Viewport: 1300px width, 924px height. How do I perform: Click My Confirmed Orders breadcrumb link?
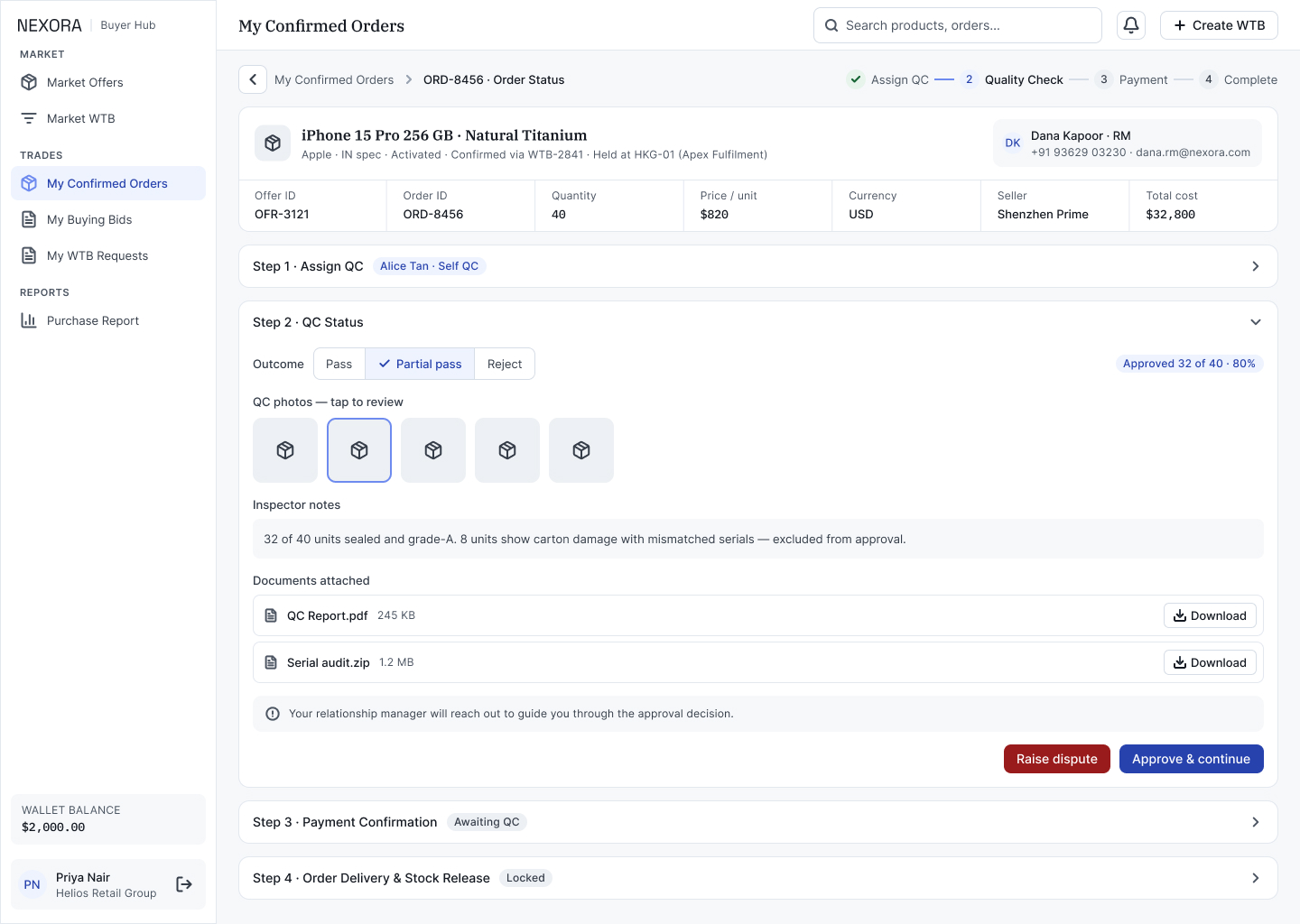(334, 79)
